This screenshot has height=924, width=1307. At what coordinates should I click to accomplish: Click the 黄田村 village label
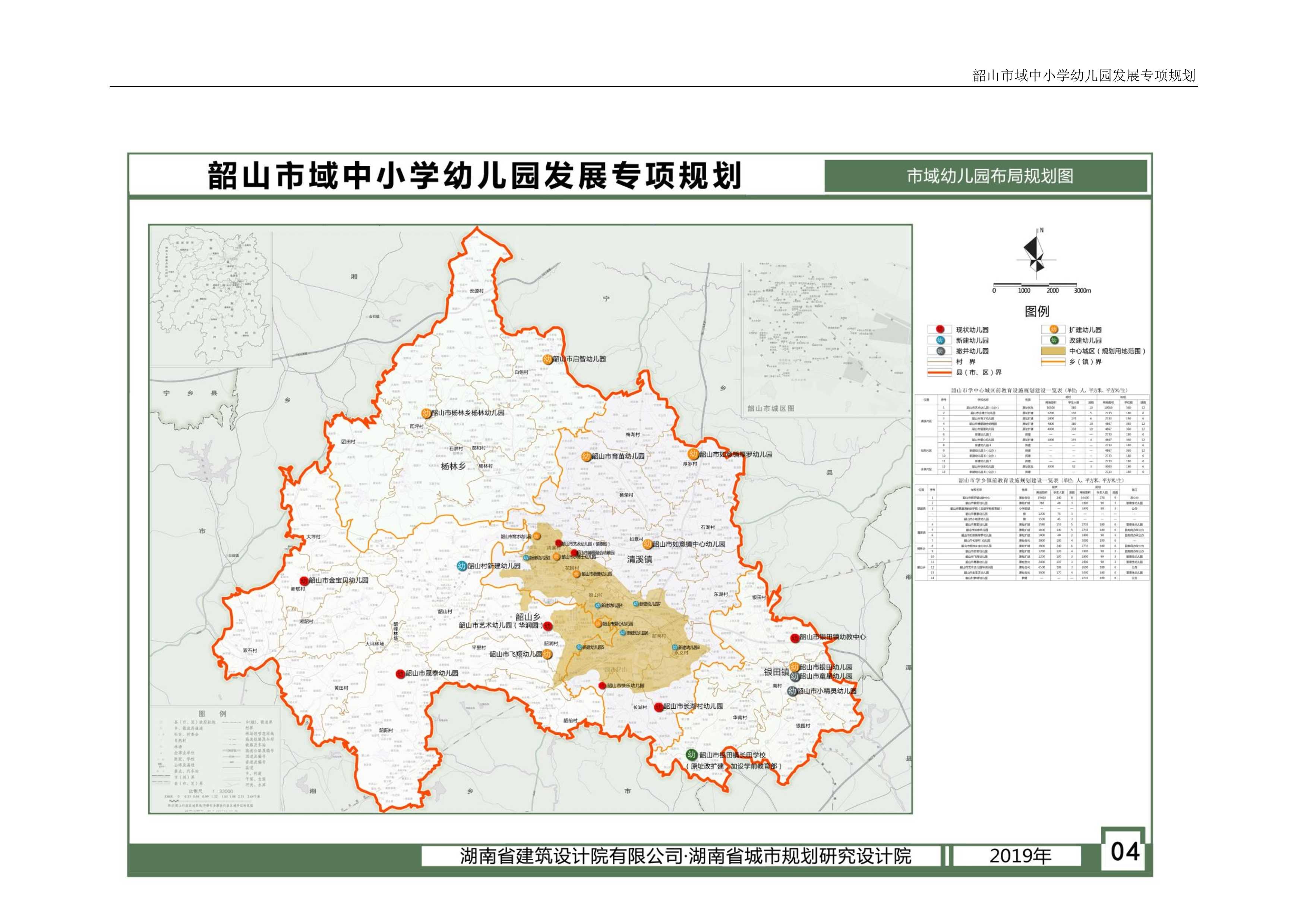coord(341,688)
